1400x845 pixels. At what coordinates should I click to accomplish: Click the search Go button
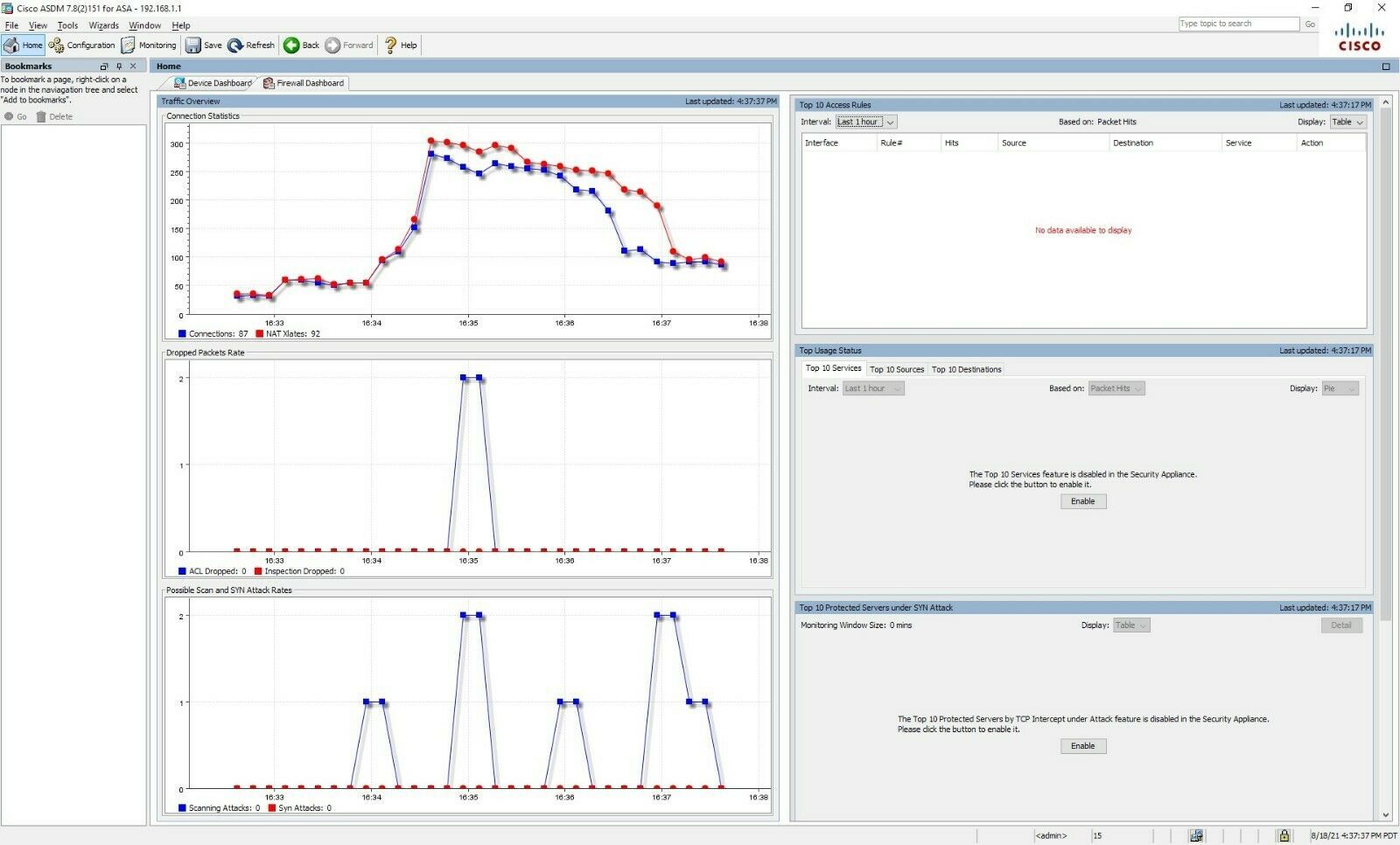pos(1310,24)
